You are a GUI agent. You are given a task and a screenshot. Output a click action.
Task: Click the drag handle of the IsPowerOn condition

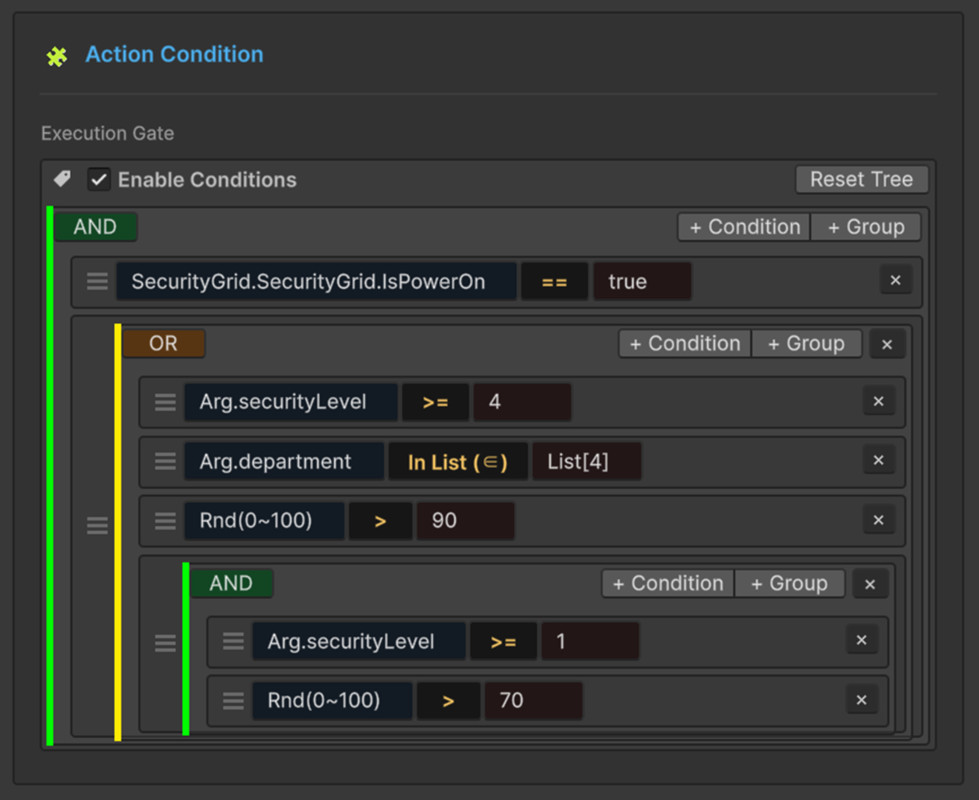click(97, 281)
